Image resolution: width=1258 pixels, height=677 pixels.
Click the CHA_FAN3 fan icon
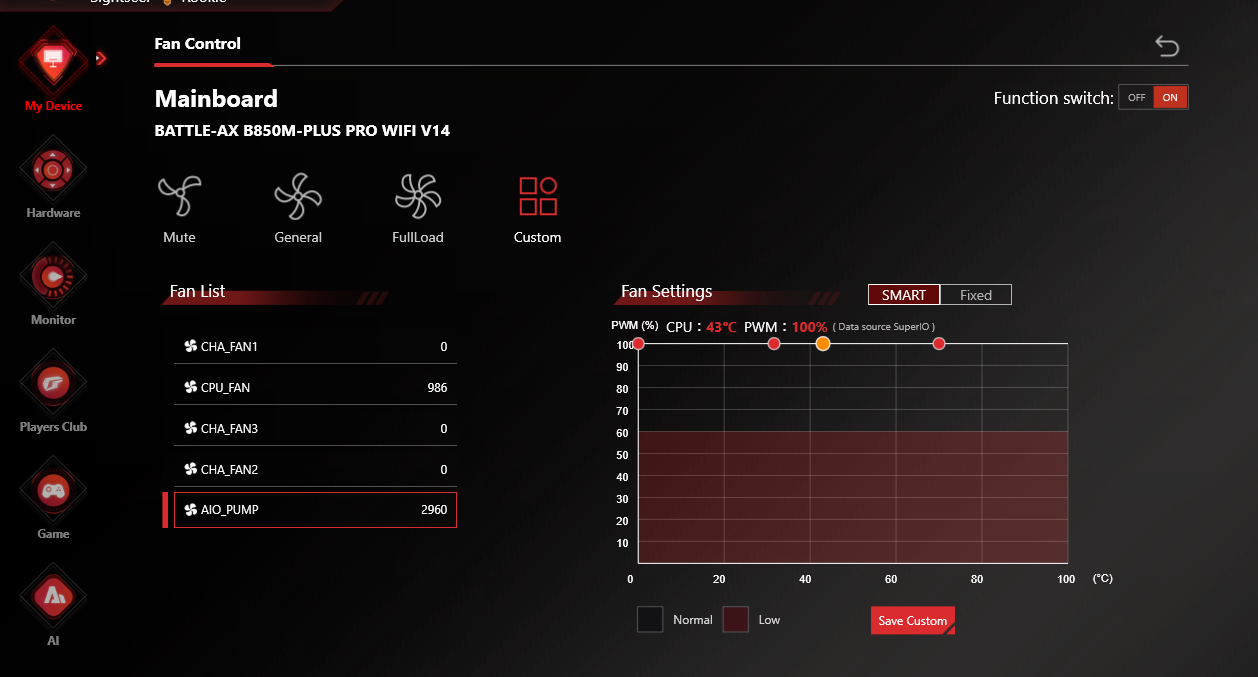click(x=191, y=428)
